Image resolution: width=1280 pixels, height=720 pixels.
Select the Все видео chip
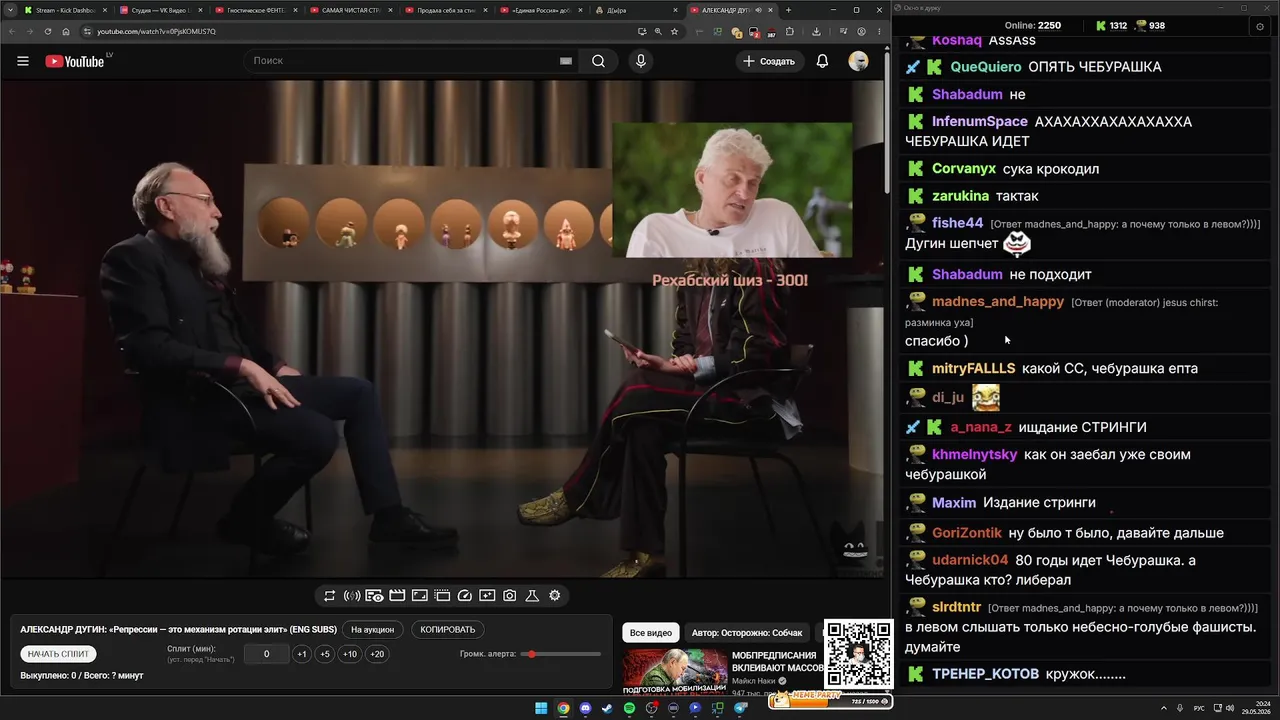(x=651, y=633)
